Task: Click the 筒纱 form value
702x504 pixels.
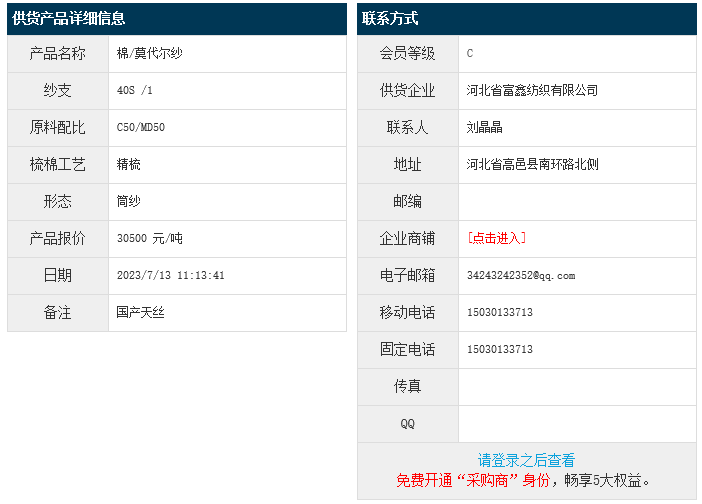Action: 129,202
